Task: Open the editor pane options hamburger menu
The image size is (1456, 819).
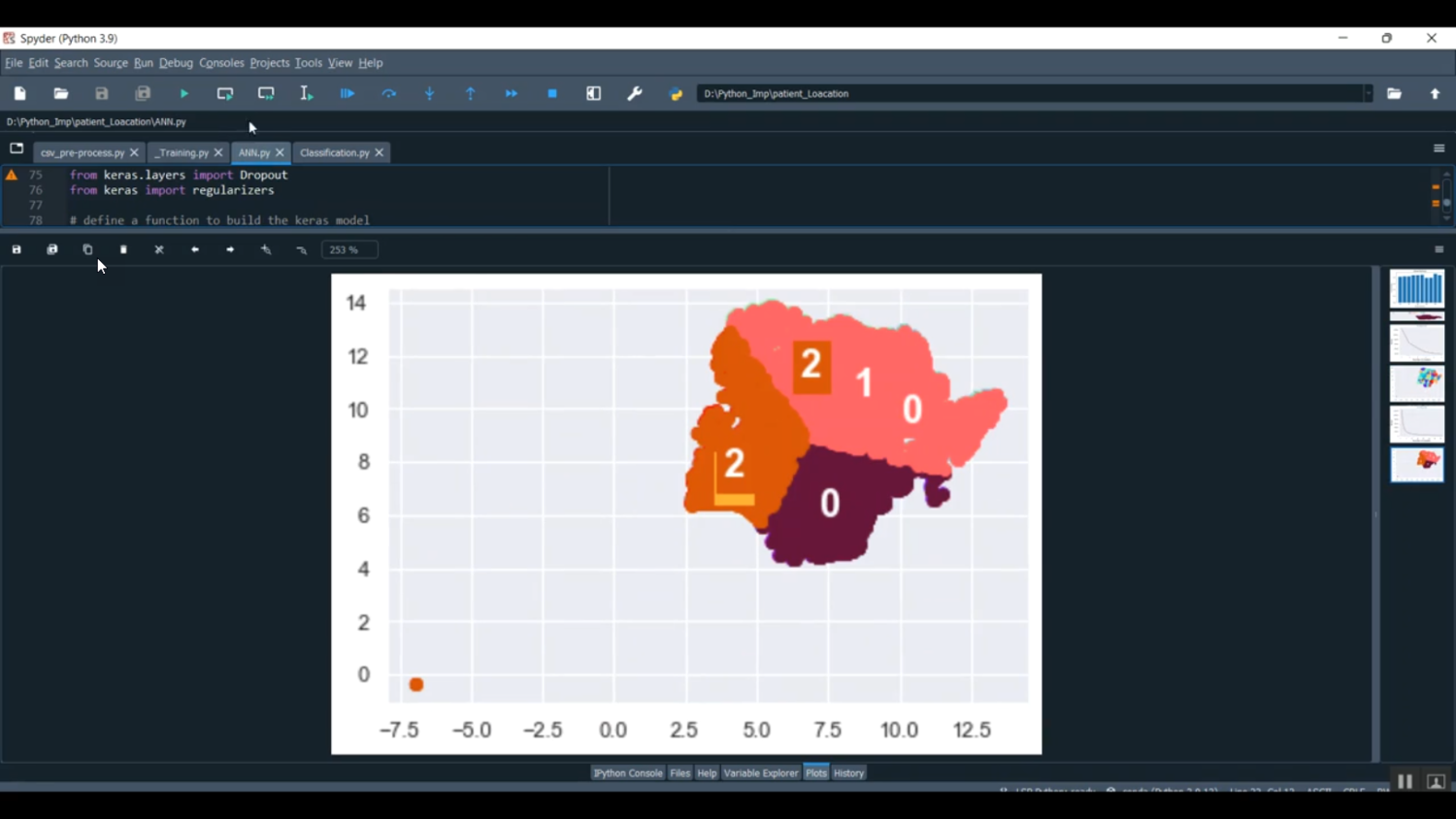Action: tap(1439, 148)
